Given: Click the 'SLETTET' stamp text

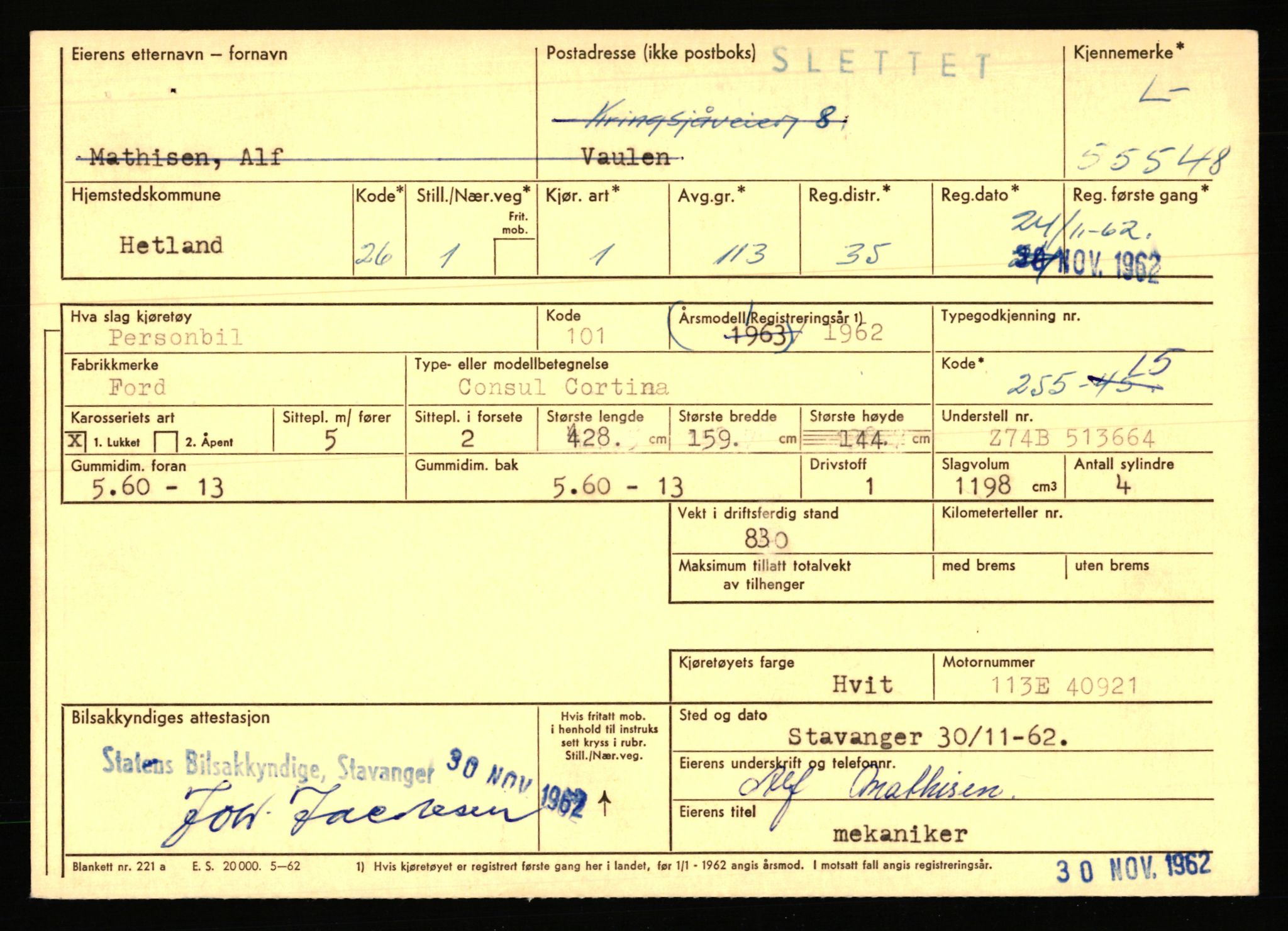Looking at the screenshot, I should coord(881,64).
